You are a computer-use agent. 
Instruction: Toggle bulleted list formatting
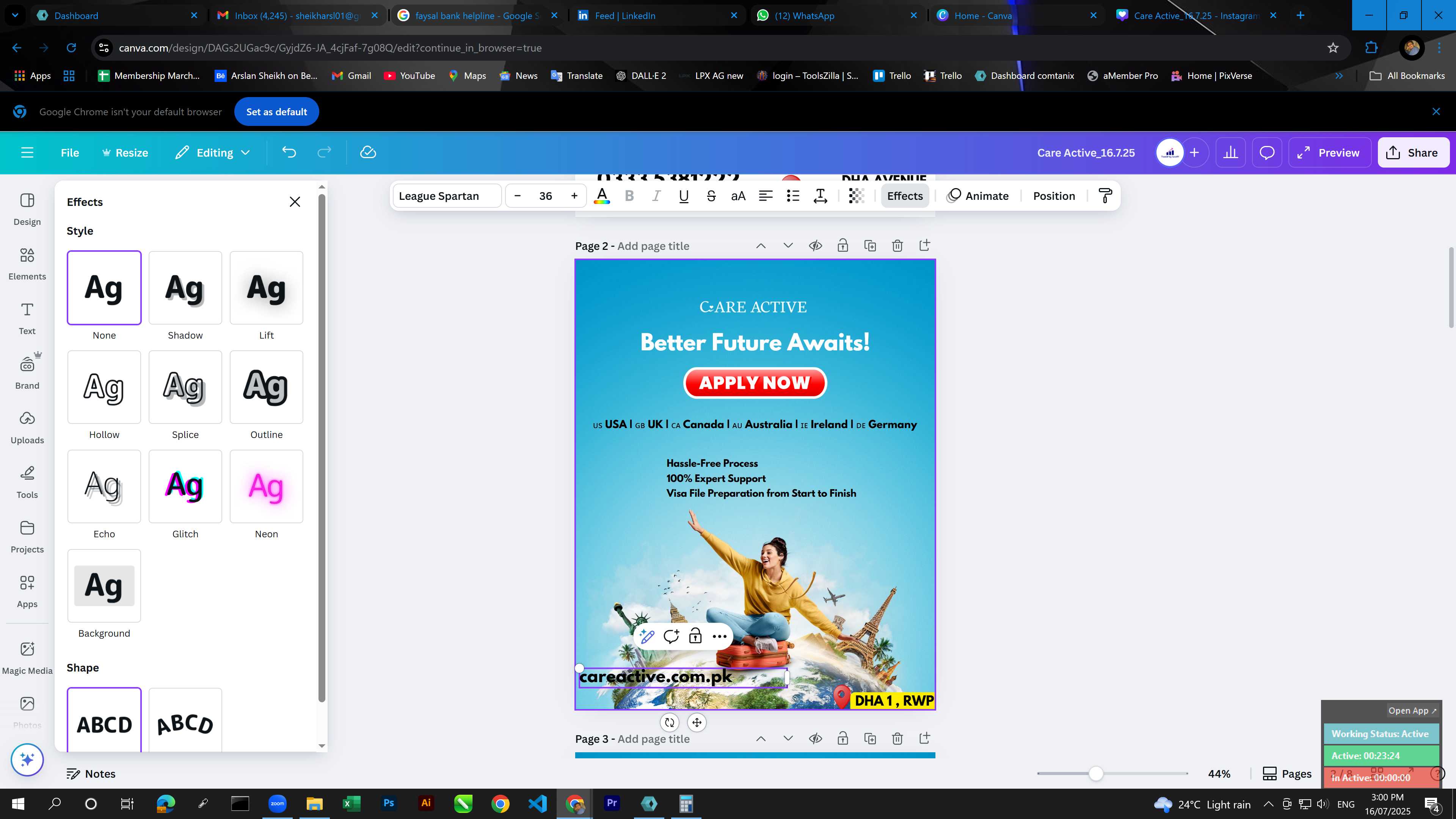click(793, 196)
